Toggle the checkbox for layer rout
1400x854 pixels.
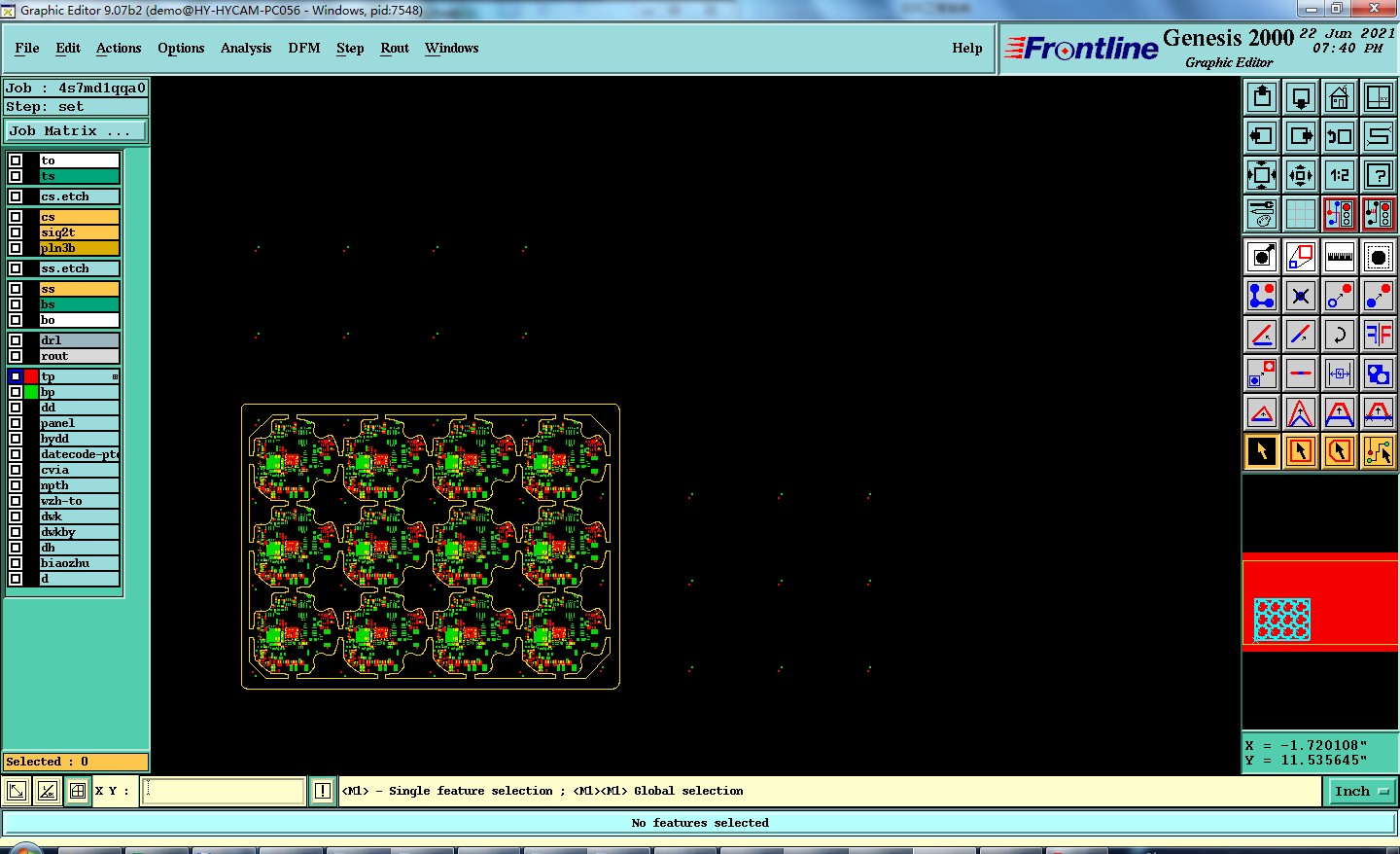pyautogui.click(x=16, y=356)
